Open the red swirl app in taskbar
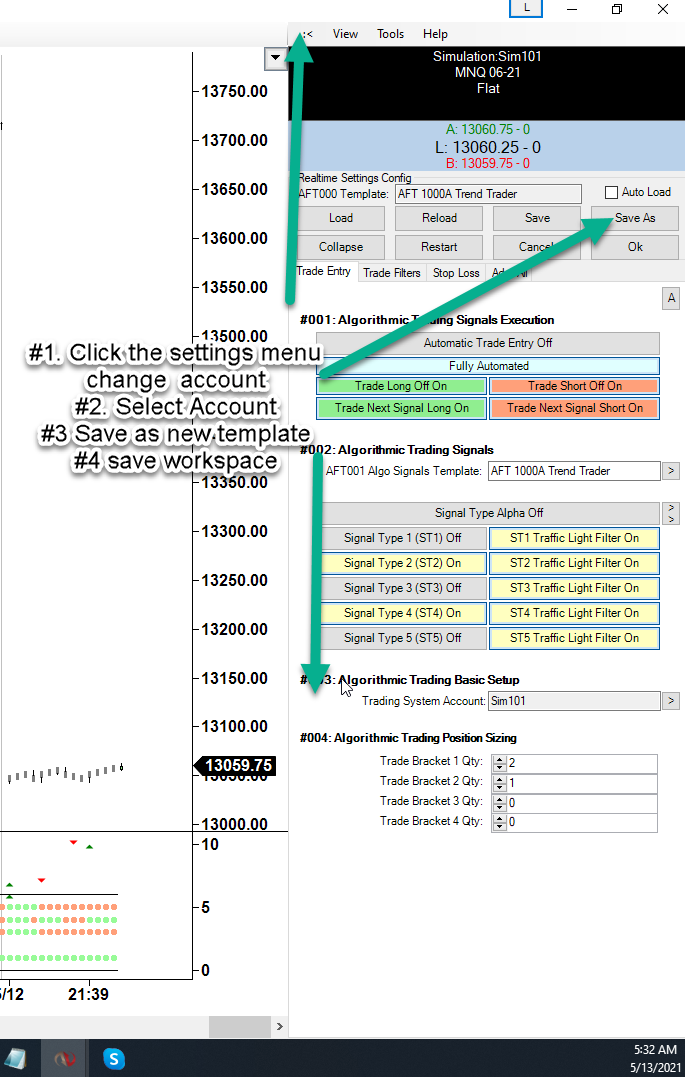This screenshot has height=1077, width=685. pos(66,1058)
